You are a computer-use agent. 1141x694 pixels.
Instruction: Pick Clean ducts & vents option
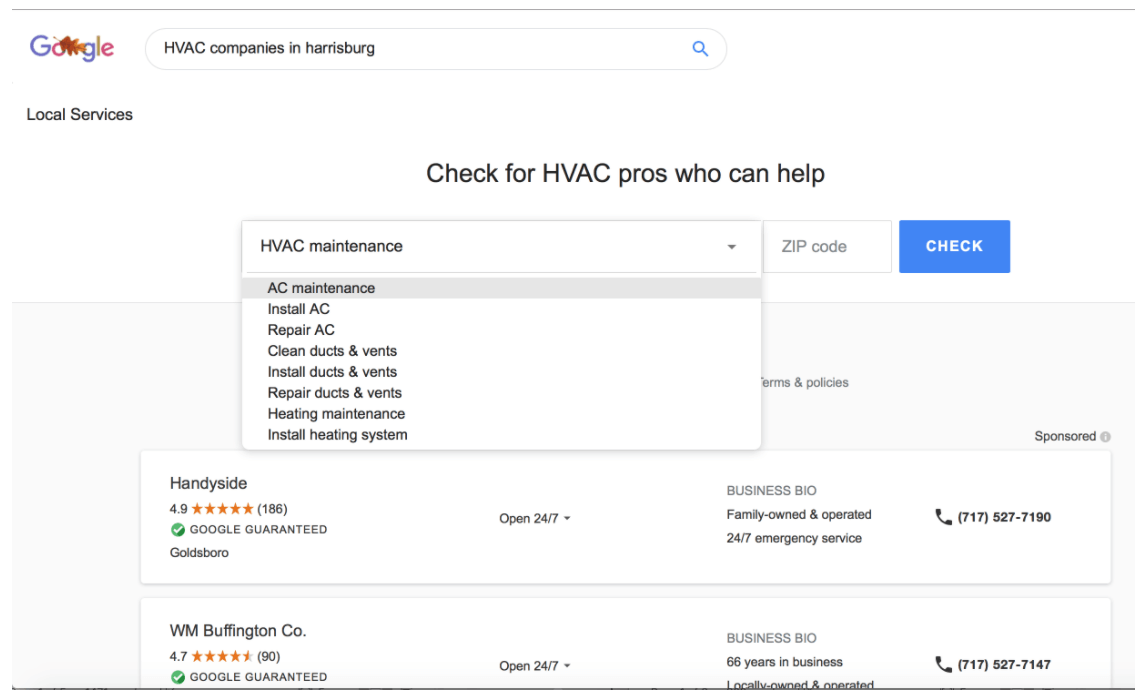(x=501, y=351)
